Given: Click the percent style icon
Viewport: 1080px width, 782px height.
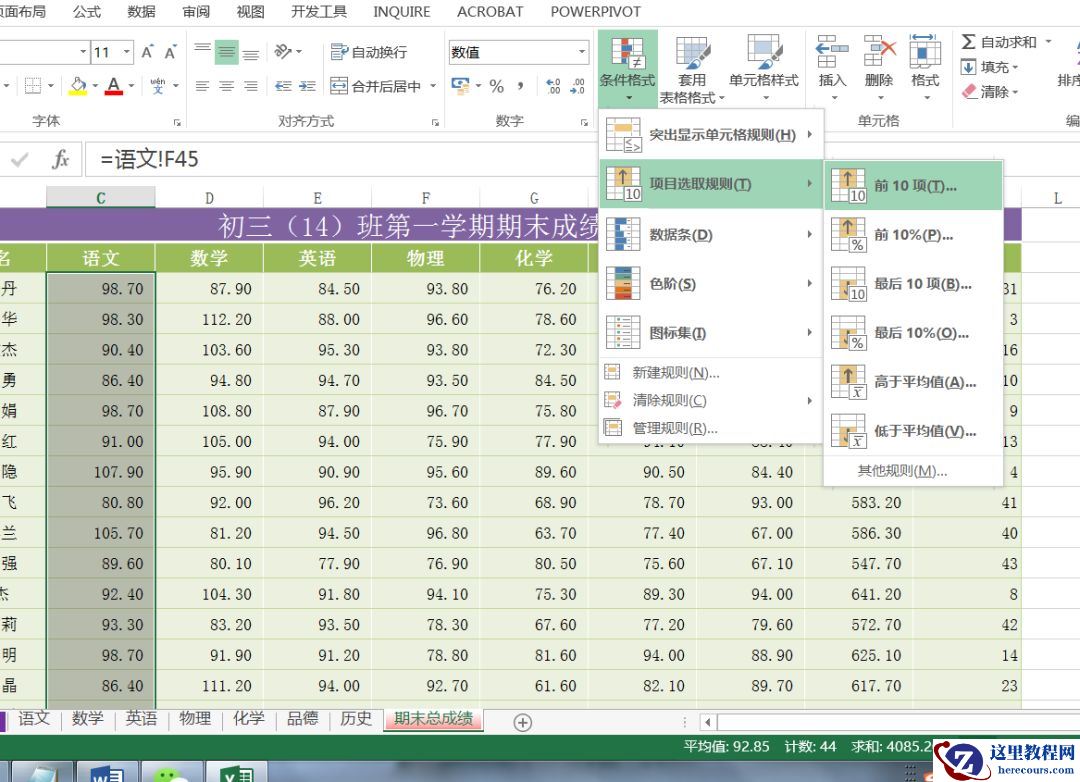Looking at the screenshot, I should [497, 87].
